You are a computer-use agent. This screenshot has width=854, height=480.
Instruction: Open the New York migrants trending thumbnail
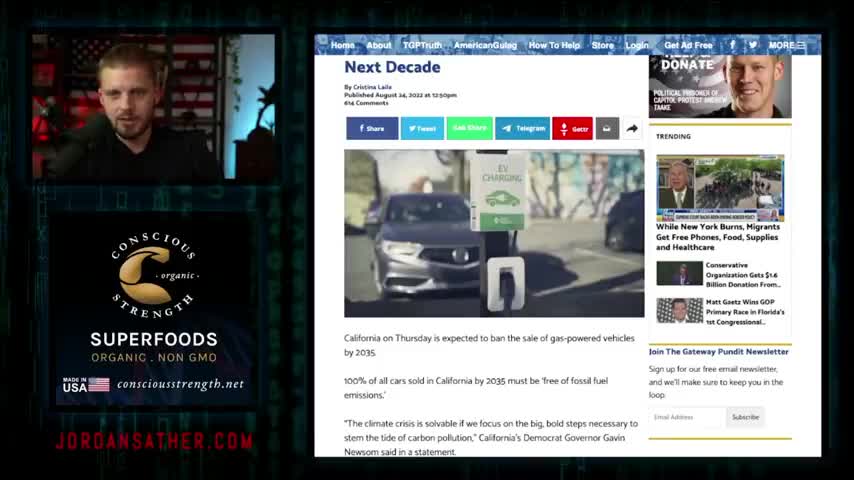pyautogui.click(x=720, y=188)
